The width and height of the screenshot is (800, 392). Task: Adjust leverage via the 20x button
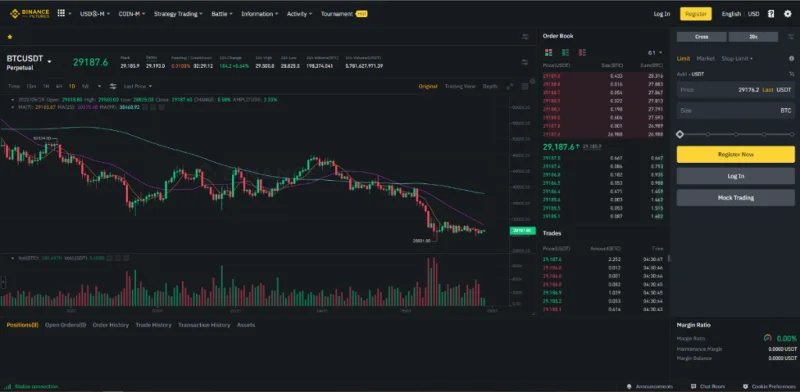coord(753,37)
